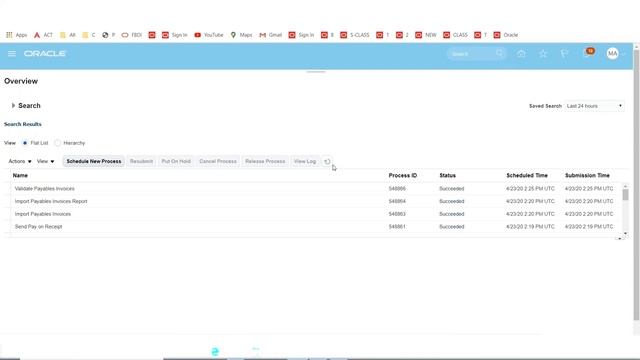The image size is (640, 360).
Task: Open notifications bell with orange badge
Action: [588, 53]
